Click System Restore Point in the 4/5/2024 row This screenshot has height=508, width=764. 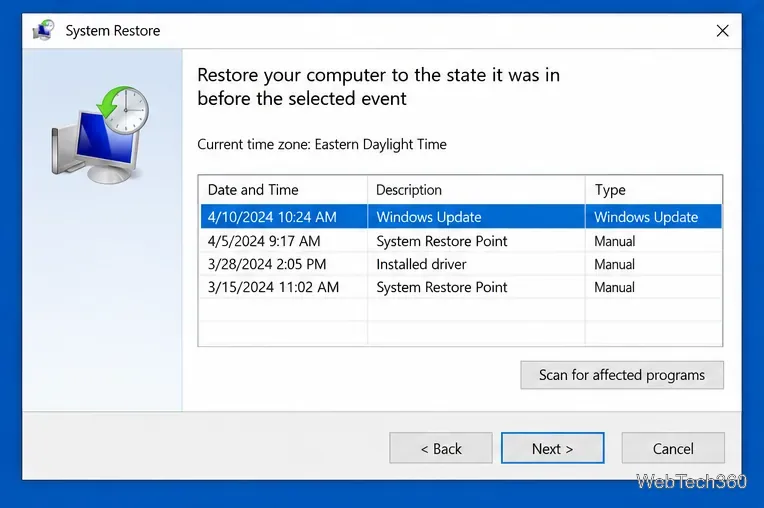[441, 241]
